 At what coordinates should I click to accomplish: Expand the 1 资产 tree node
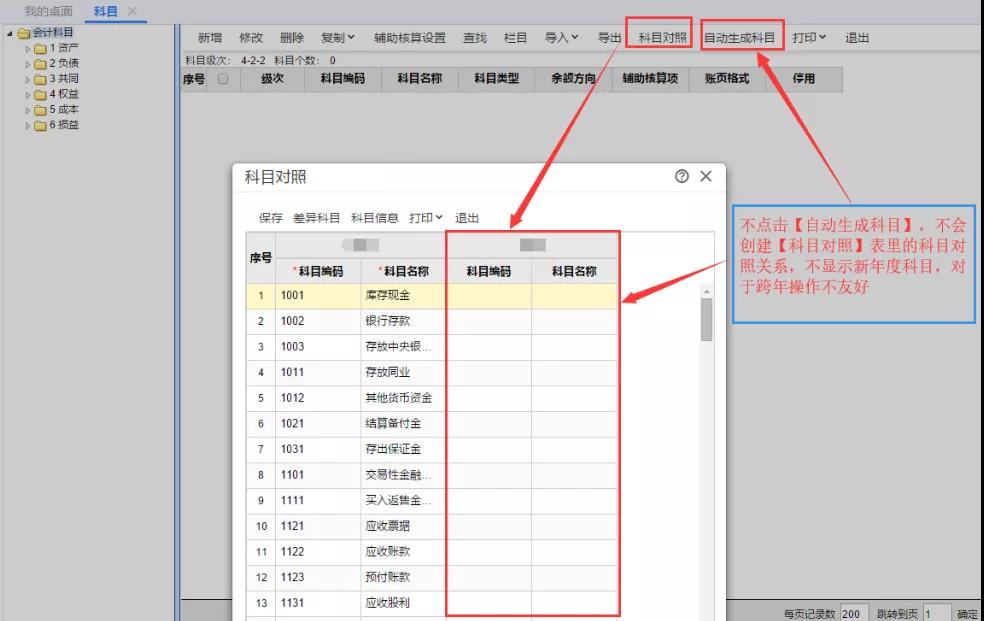coord(28,48)
